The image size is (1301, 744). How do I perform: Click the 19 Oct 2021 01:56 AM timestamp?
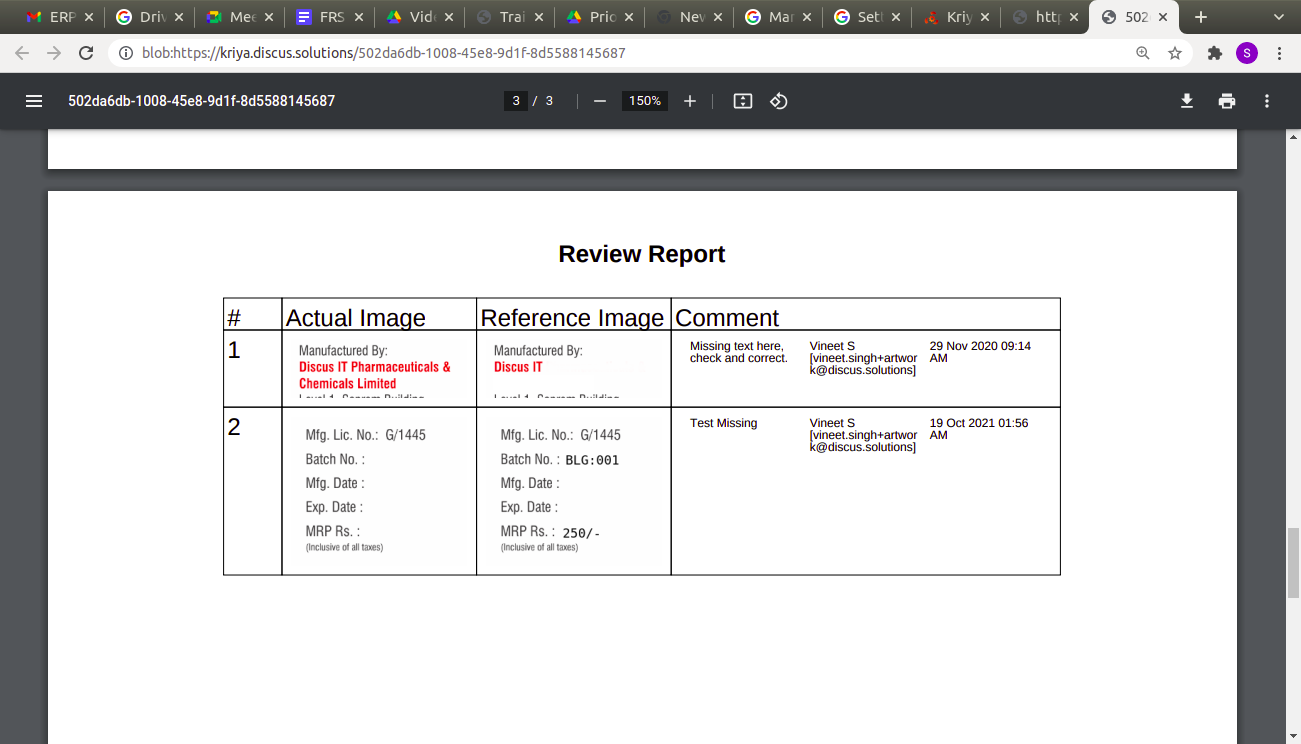tap(979, 429)
